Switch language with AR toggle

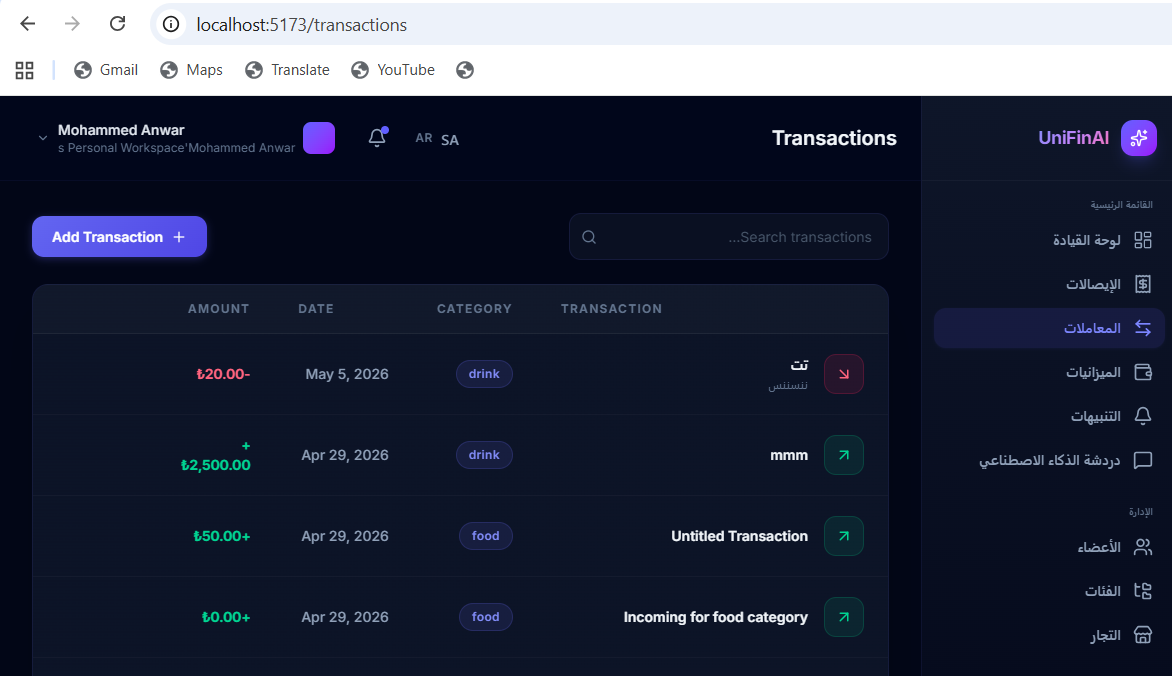(x=424, y=138)
